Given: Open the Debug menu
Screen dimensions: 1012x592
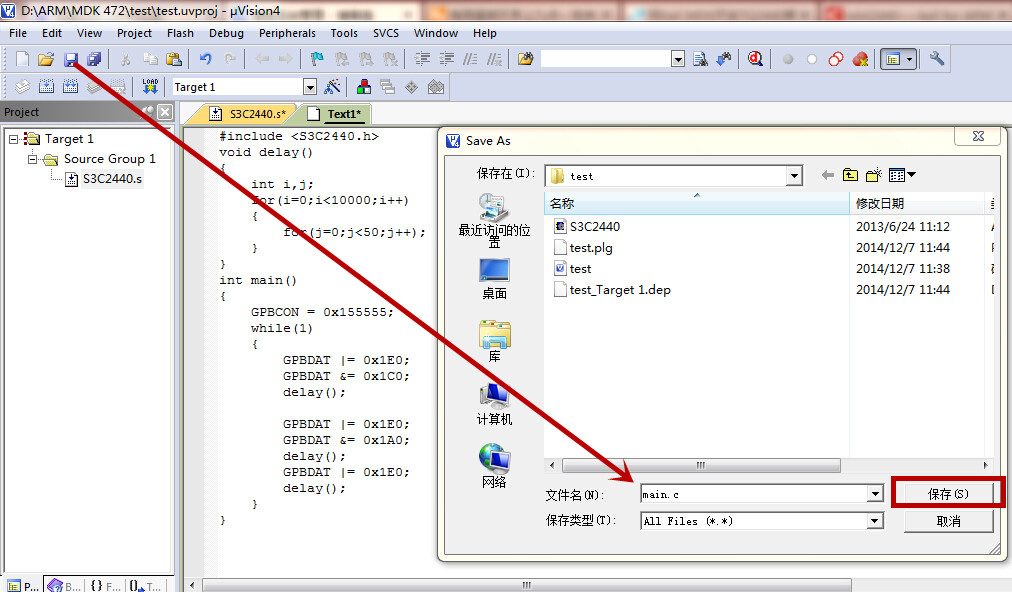Looking at the screenshot, I should (227, 33).
